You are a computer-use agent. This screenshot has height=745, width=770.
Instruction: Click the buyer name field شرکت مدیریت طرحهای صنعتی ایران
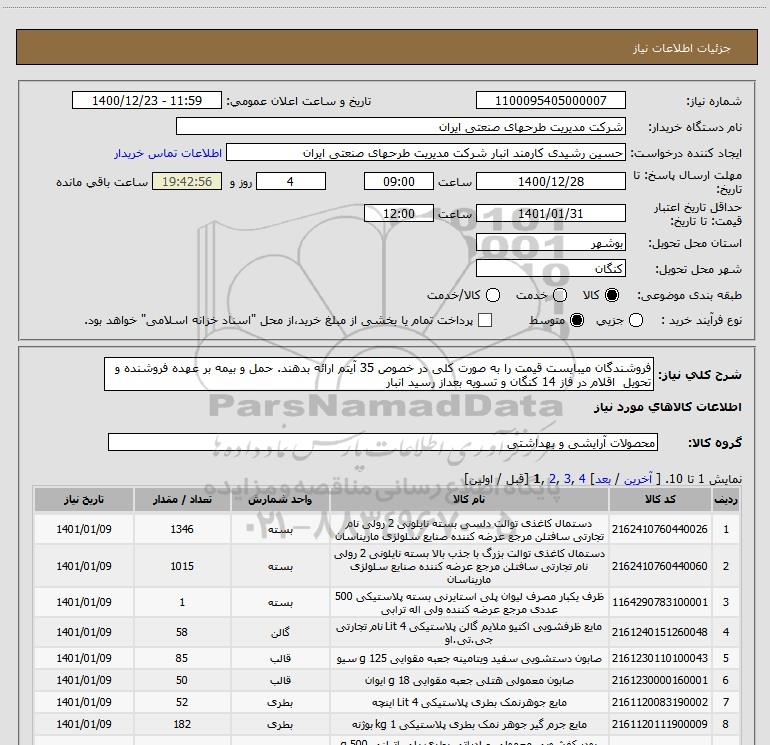click(401, 126)
